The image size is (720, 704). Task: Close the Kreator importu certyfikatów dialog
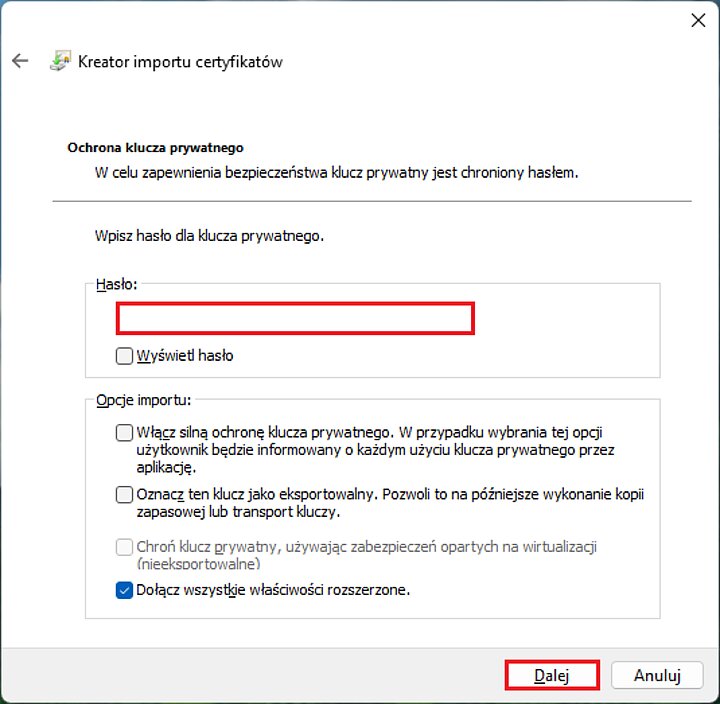(698, 20)
